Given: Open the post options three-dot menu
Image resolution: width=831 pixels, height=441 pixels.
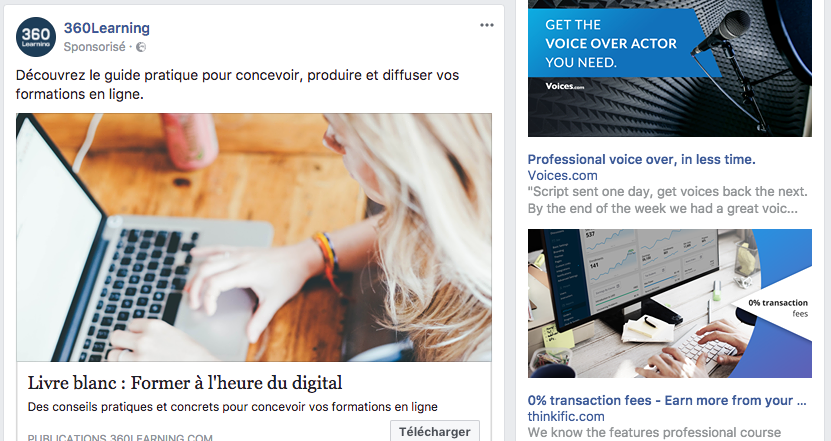Looking at the screenshot, I should pyautogui.click(x=487, y=25).
